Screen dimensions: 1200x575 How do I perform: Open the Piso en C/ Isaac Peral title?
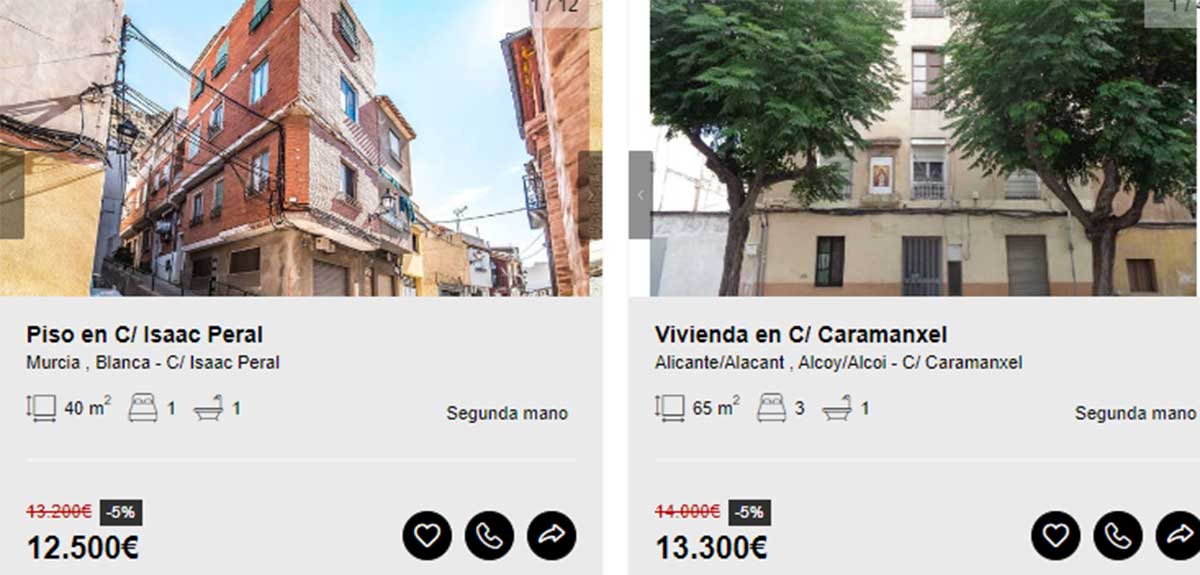(x=145, y=334)
